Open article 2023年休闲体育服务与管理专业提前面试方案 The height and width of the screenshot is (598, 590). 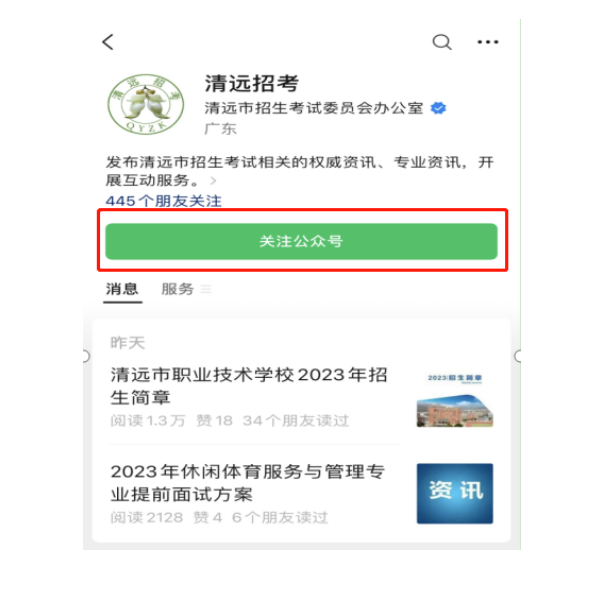[x=248, y=483]
